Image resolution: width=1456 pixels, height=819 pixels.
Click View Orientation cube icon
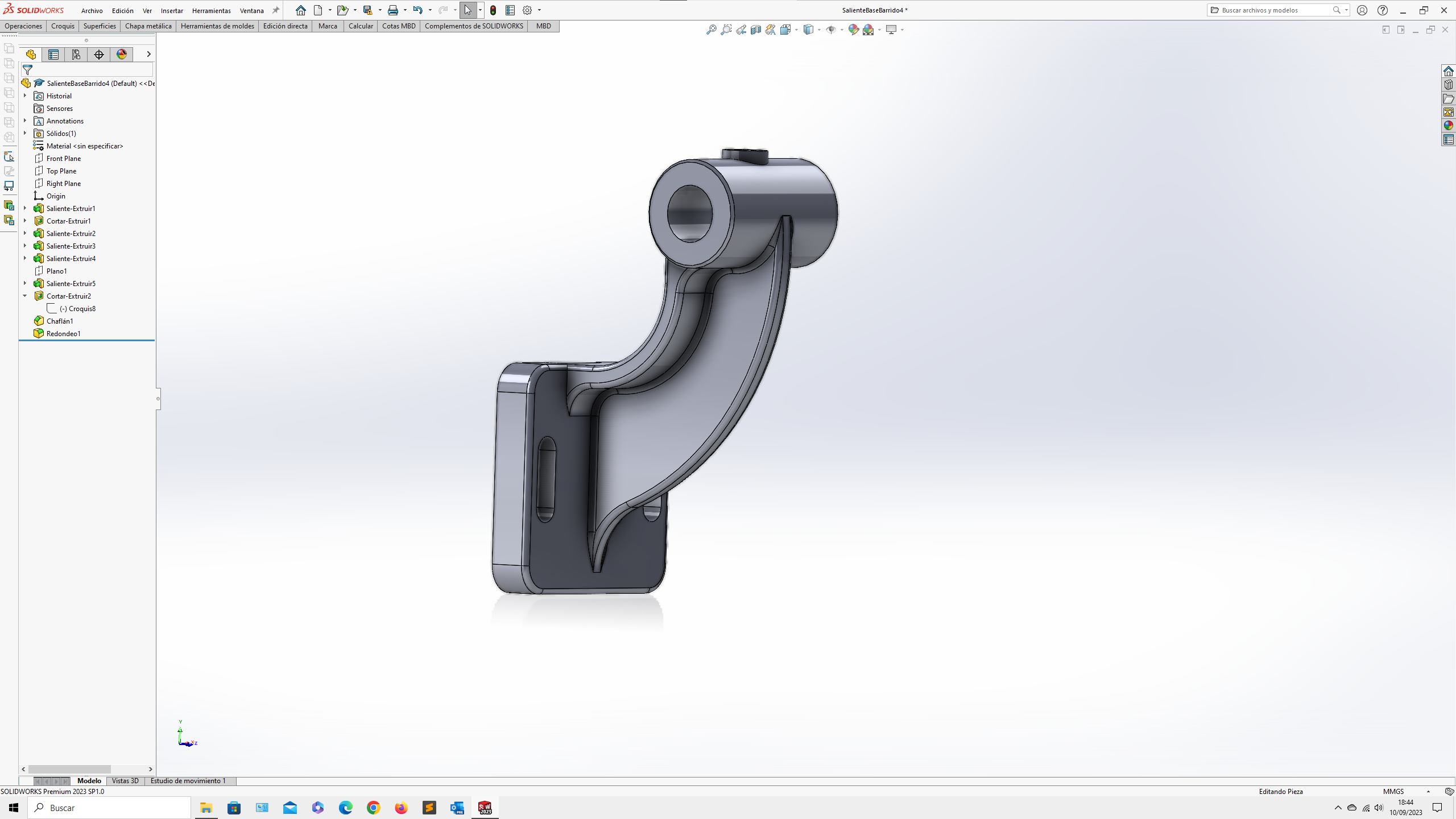click(x=785, y=30)
